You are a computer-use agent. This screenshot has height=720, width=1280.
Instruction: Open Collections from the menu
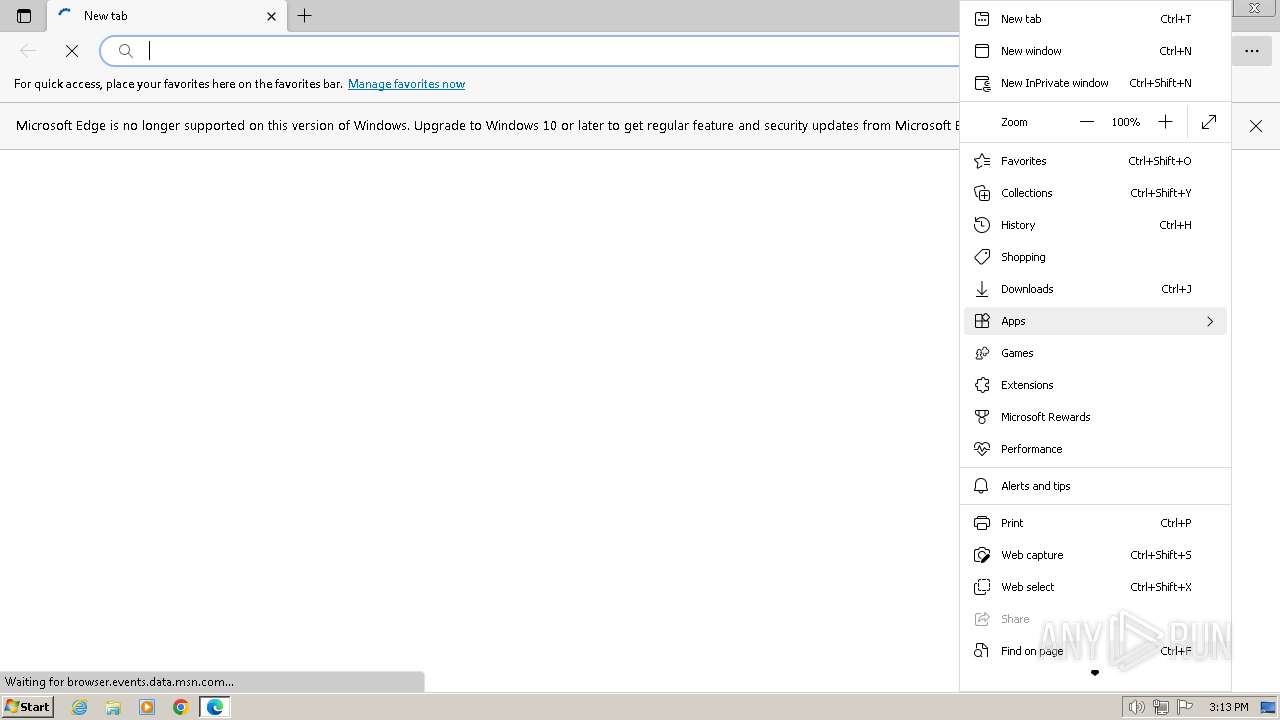pos(1095,193)
